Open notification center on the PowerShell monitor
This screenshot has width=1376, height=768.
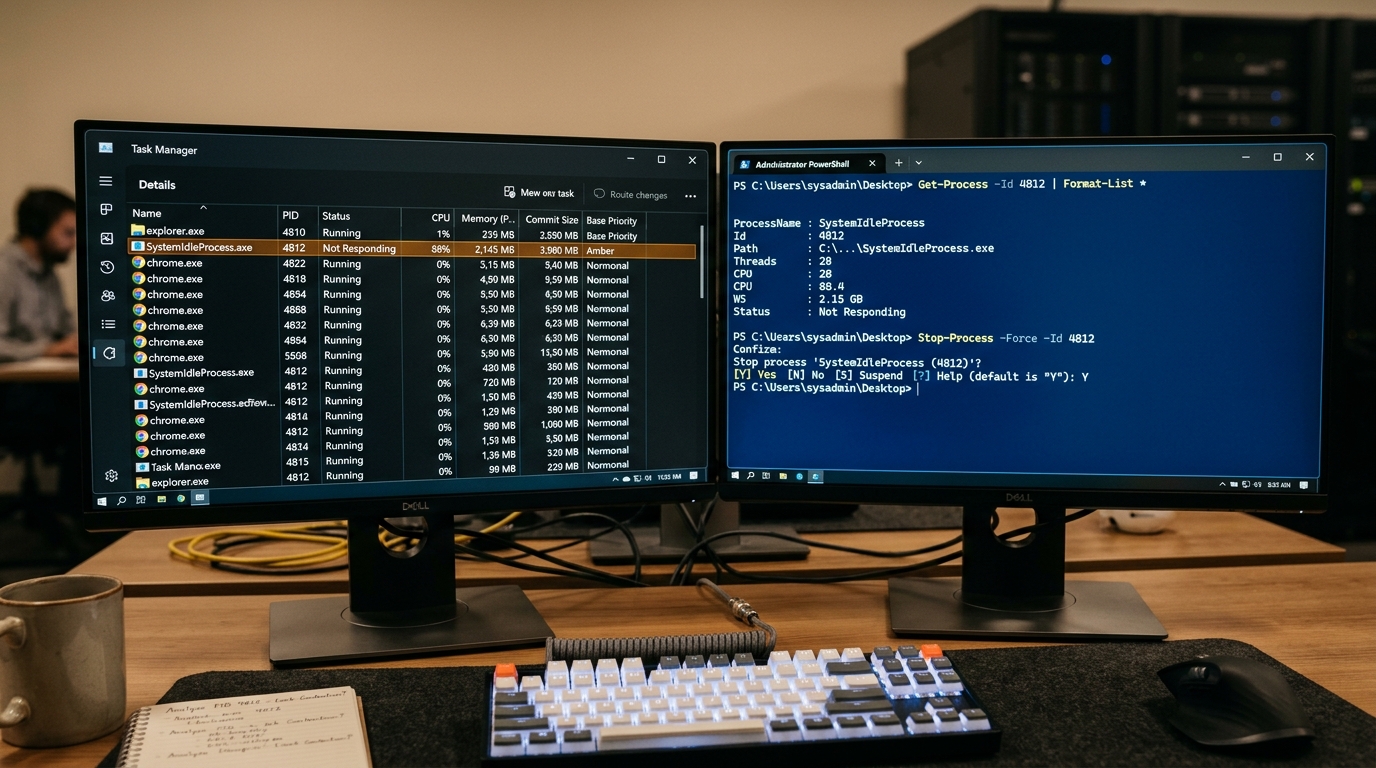point(1303,484)
